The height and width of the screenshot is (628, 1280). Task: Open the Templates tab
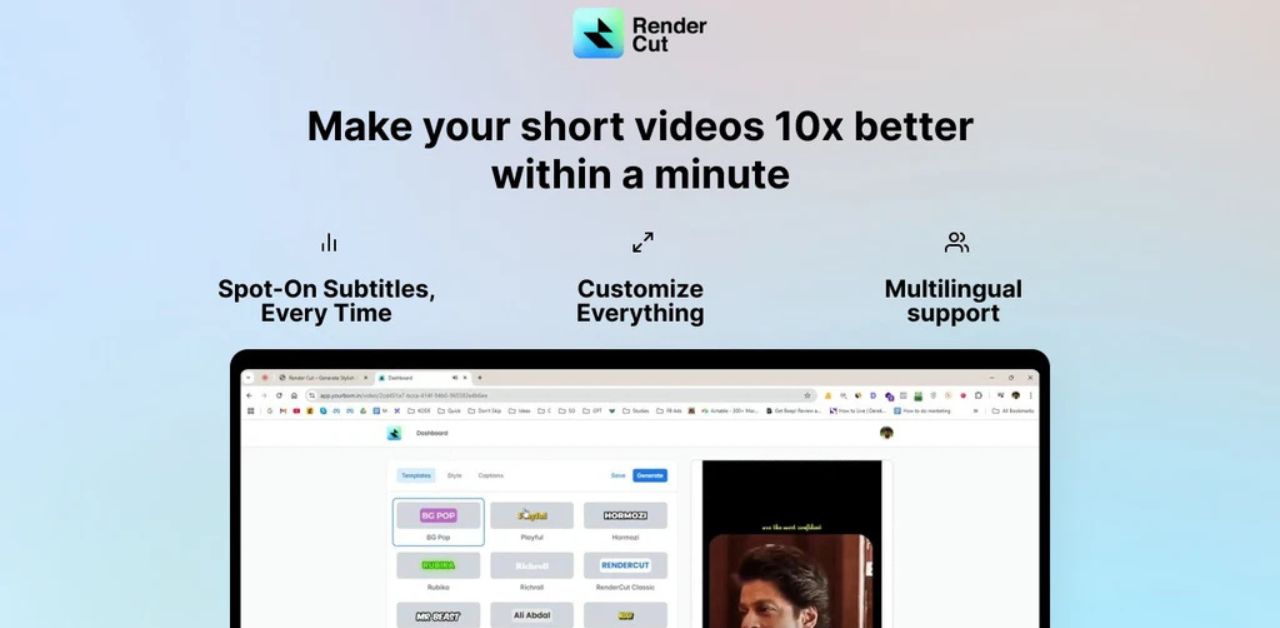click(416, 476)
